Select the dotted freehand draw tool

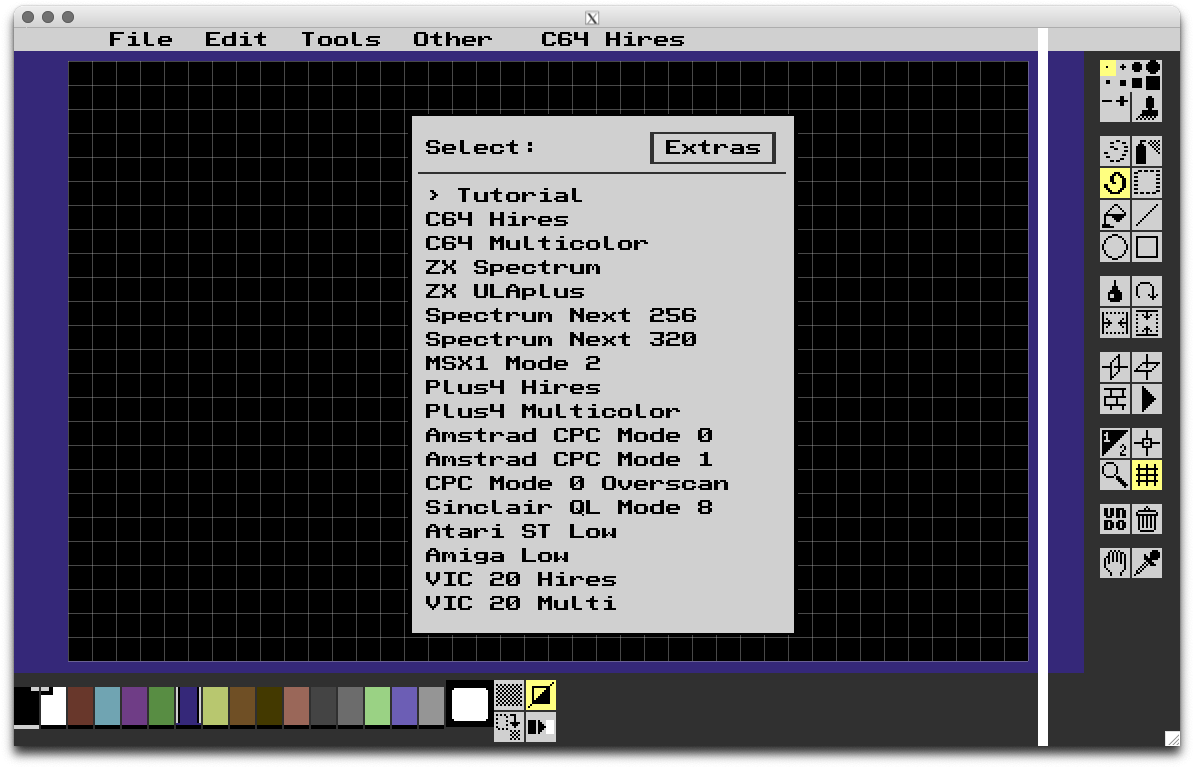tap(1115, 151)
